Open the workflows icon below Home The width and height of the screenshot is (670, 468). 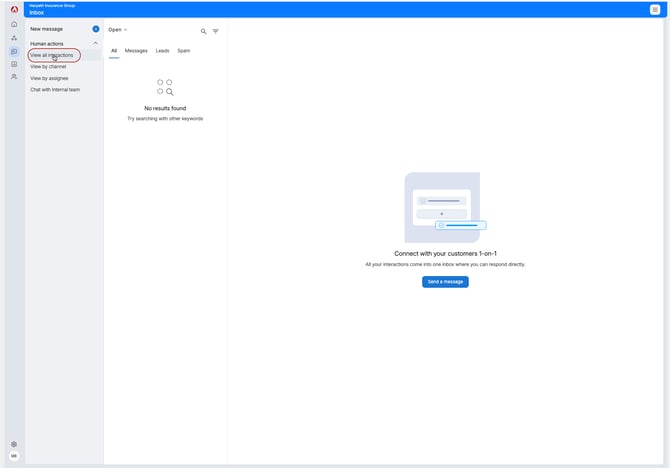[x=14, y=38]
